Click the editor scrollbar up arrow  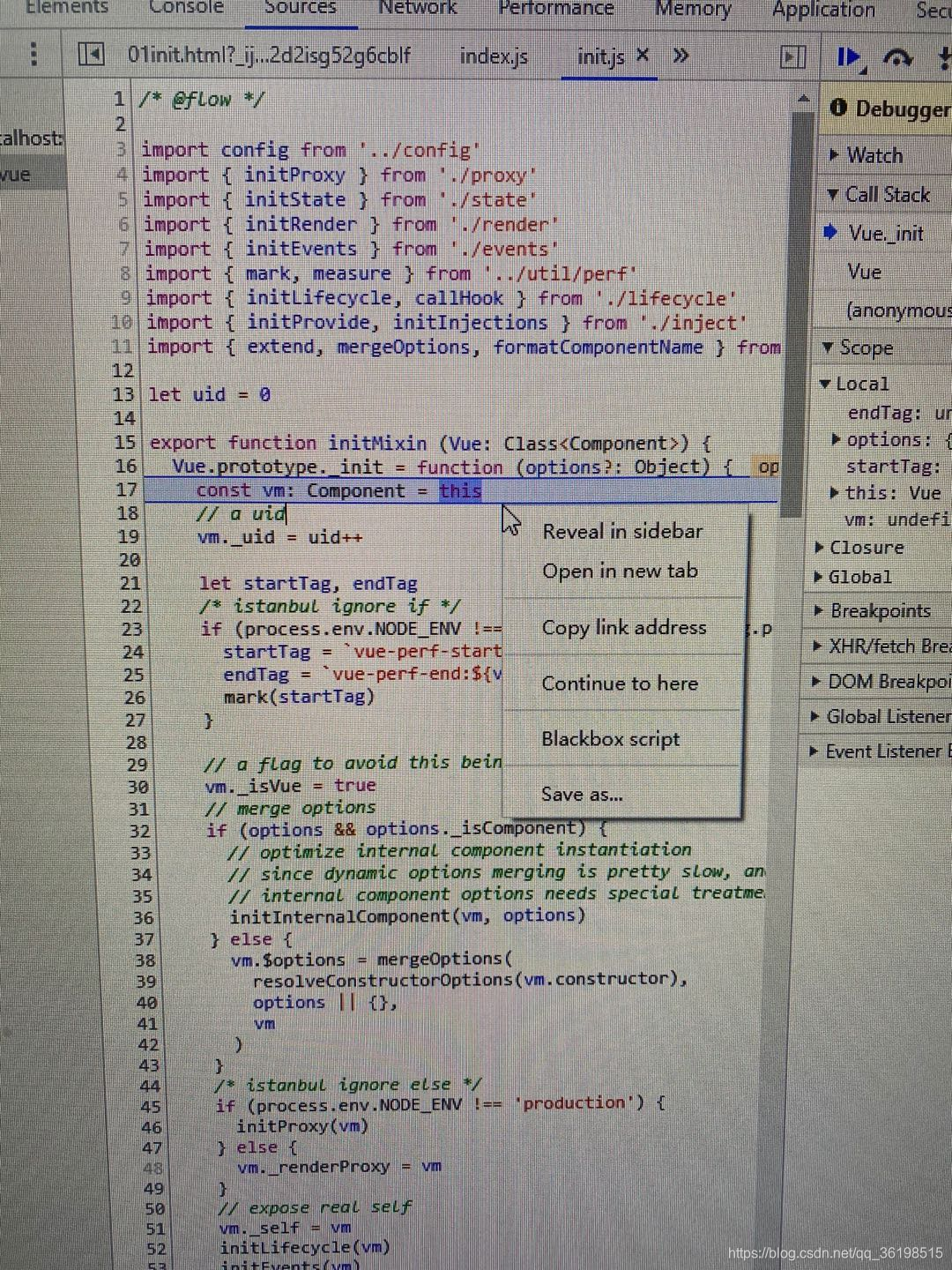pyautogui.click(x=803, y=99)
